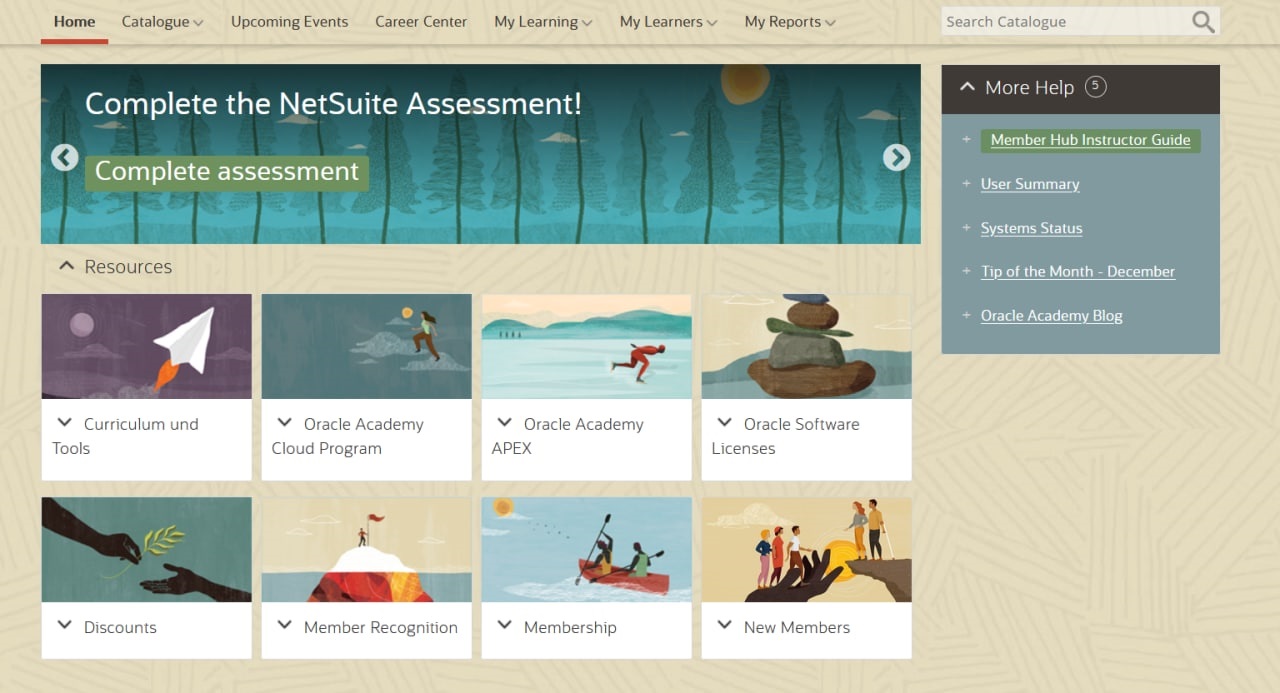Open Member Hub Instructor Guide link
Viewport: 1280px width, 693px height.
1090,140
